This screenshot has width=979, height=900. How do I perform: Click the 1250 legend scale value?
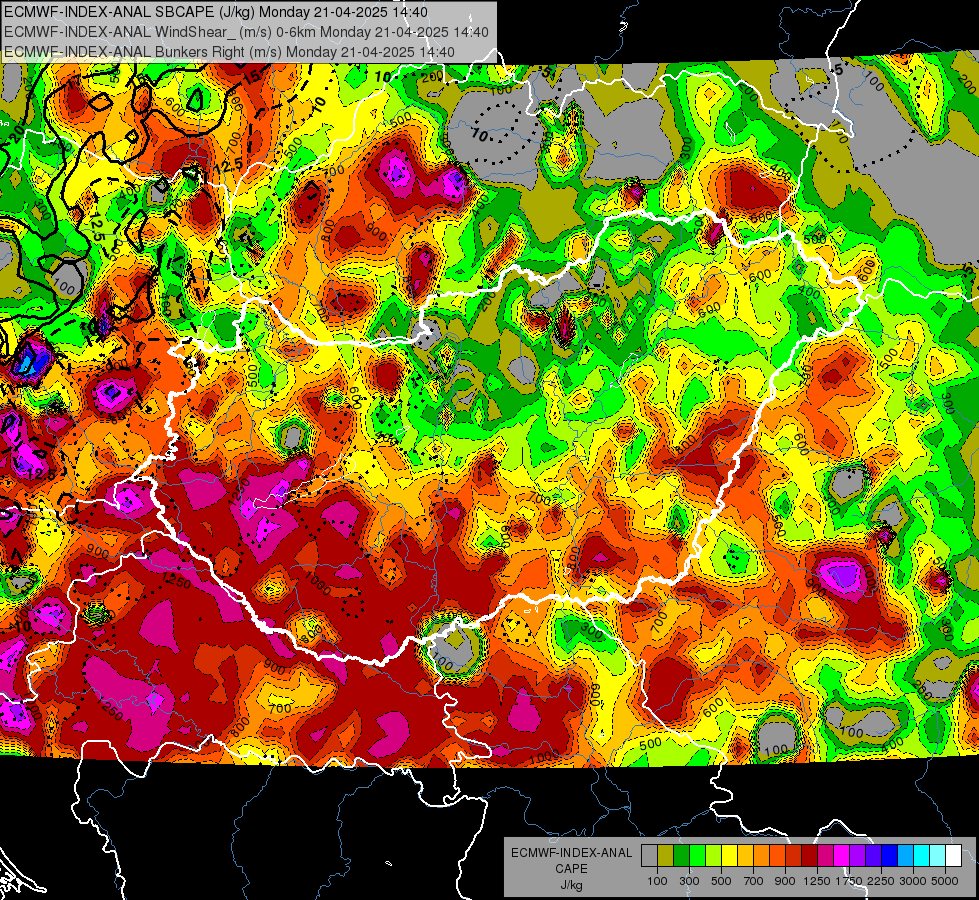tap(817, 881)
